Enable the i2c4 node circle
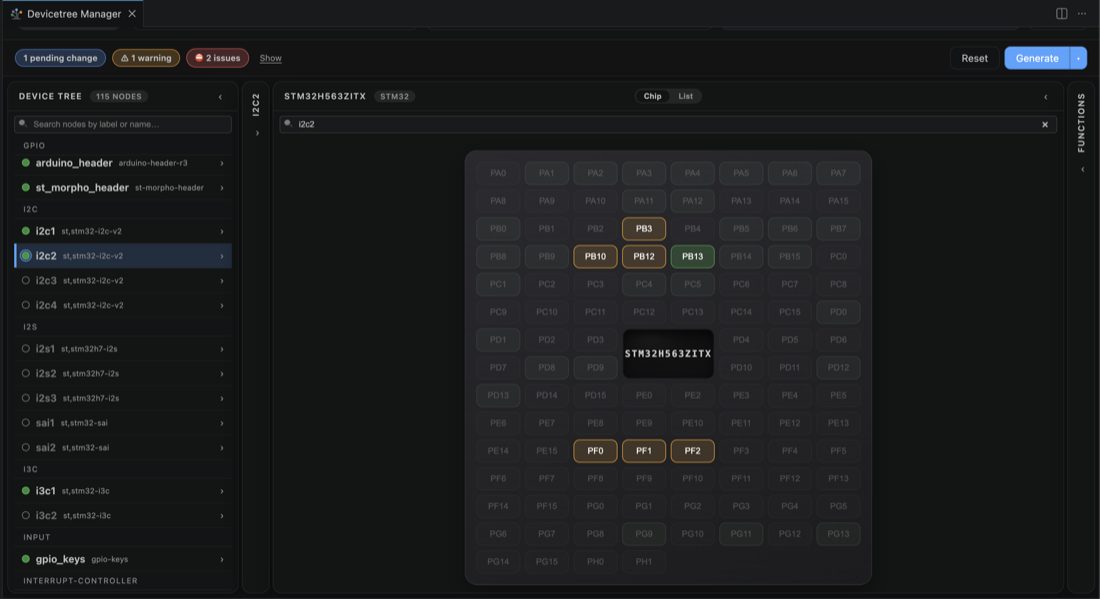This screenshot has height=599, width=1100. point(26,305)
